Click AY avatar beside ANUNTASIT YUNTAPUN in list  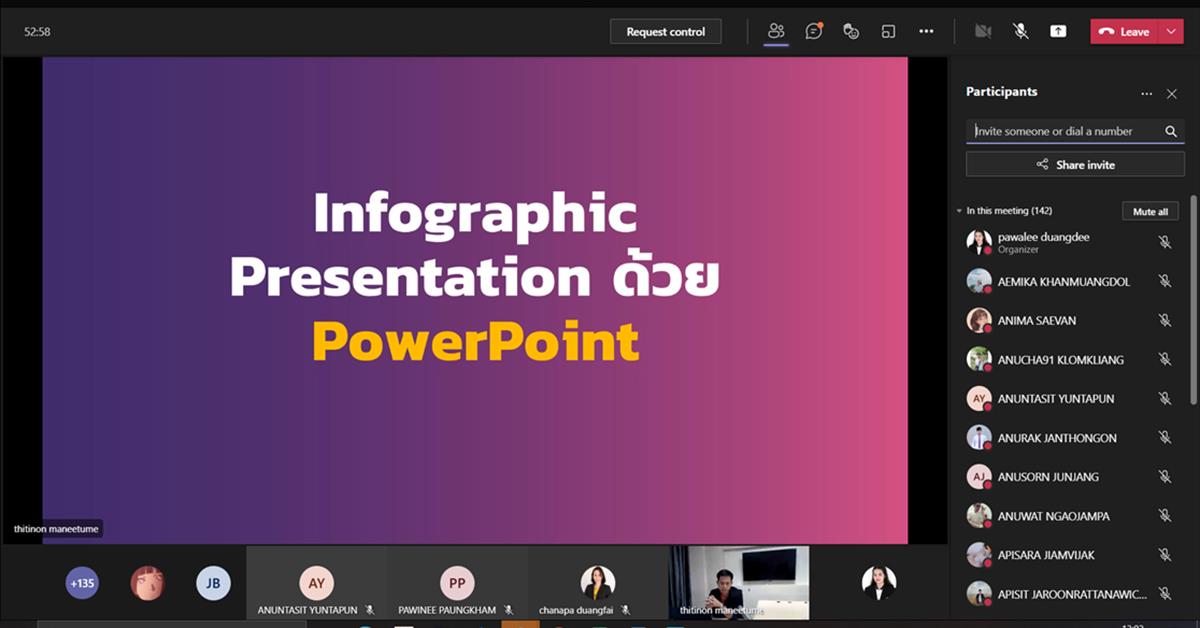[x=979, y=398]
